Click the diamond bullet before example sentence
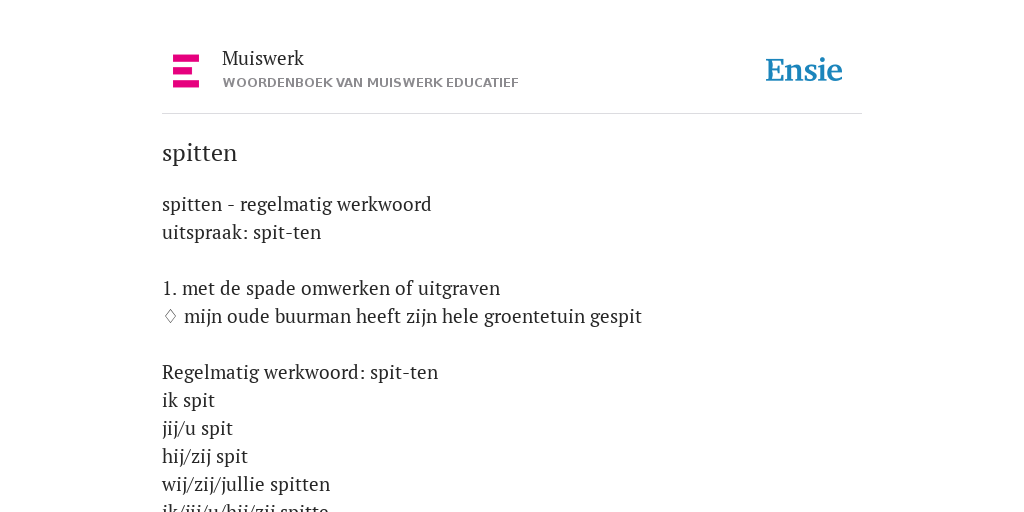The height and width of the screenshot is (512, 1024). [170, 317]
